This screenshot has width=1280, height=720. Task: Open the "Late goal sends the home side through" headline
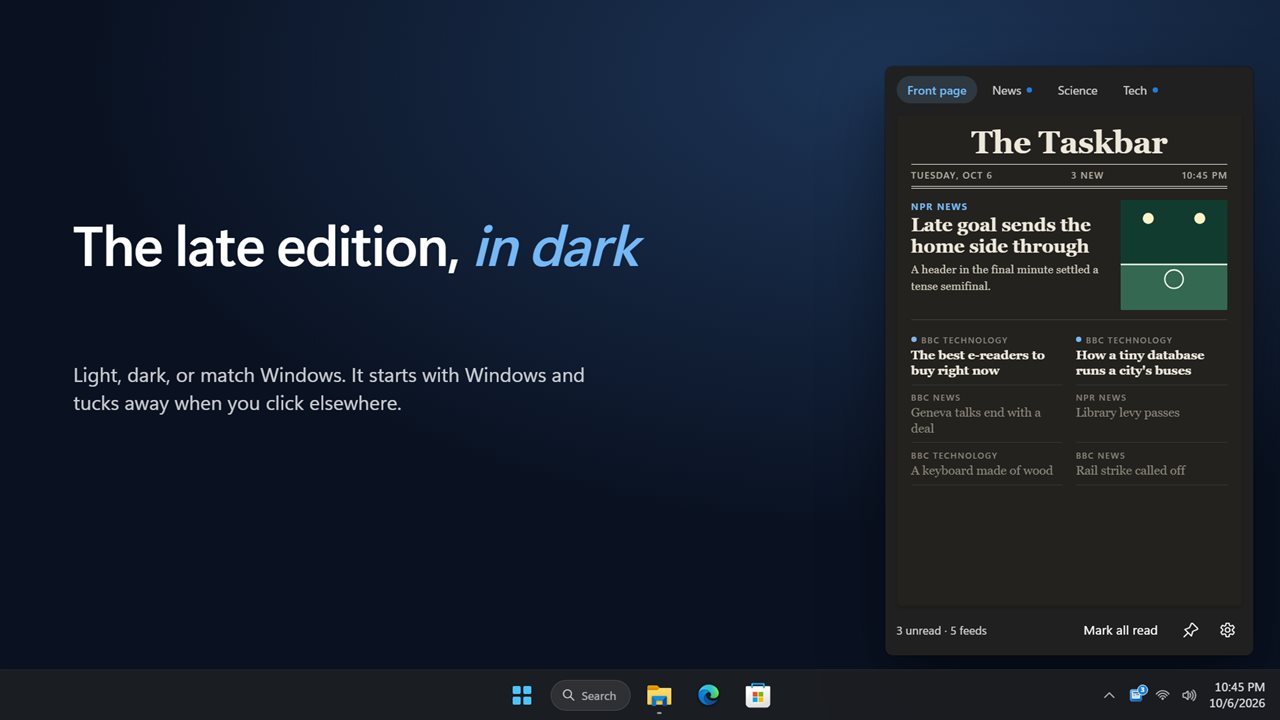pos(1001,236)
